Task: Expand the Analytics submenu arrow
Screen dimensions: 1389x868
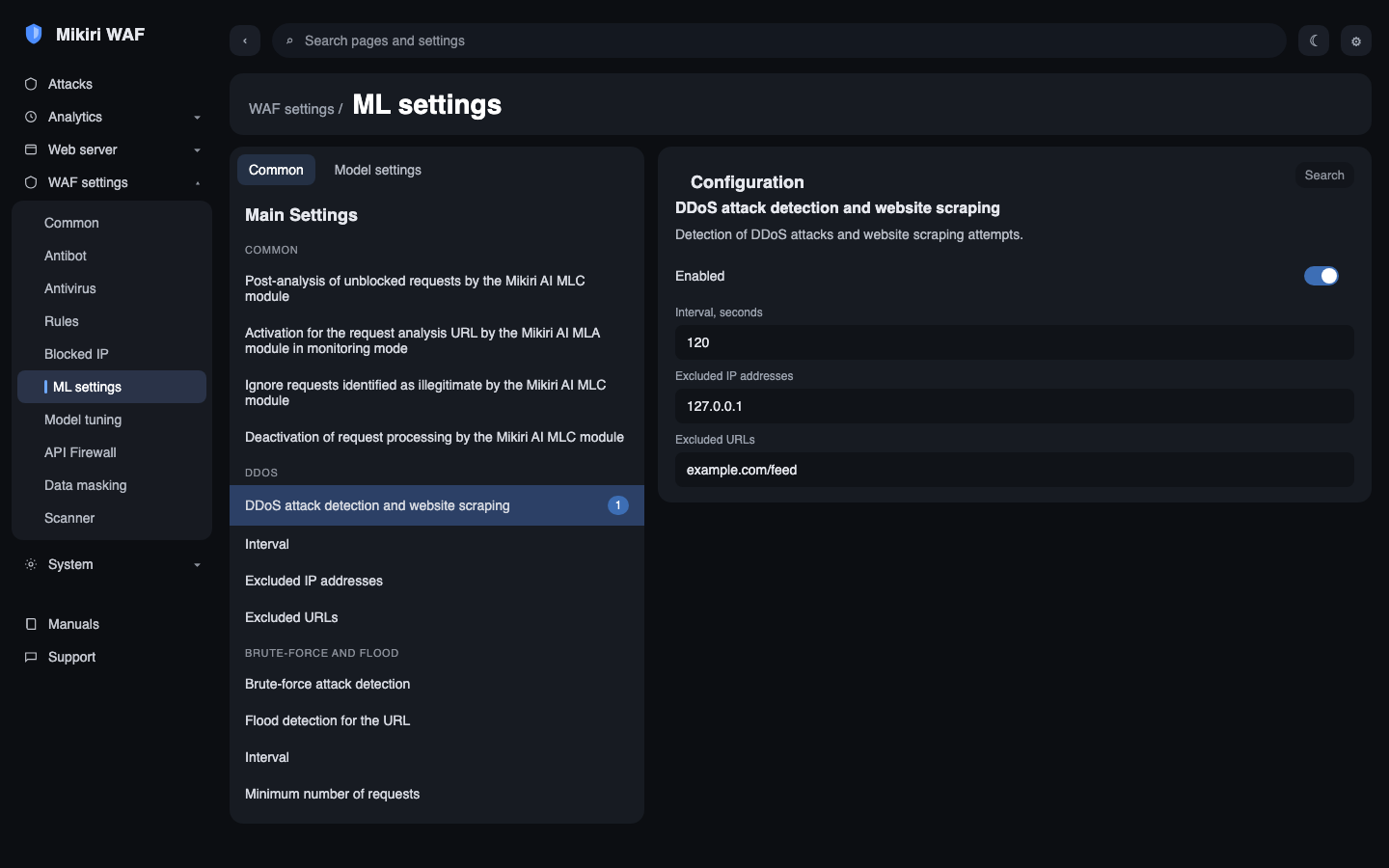Action: (197, 118)
